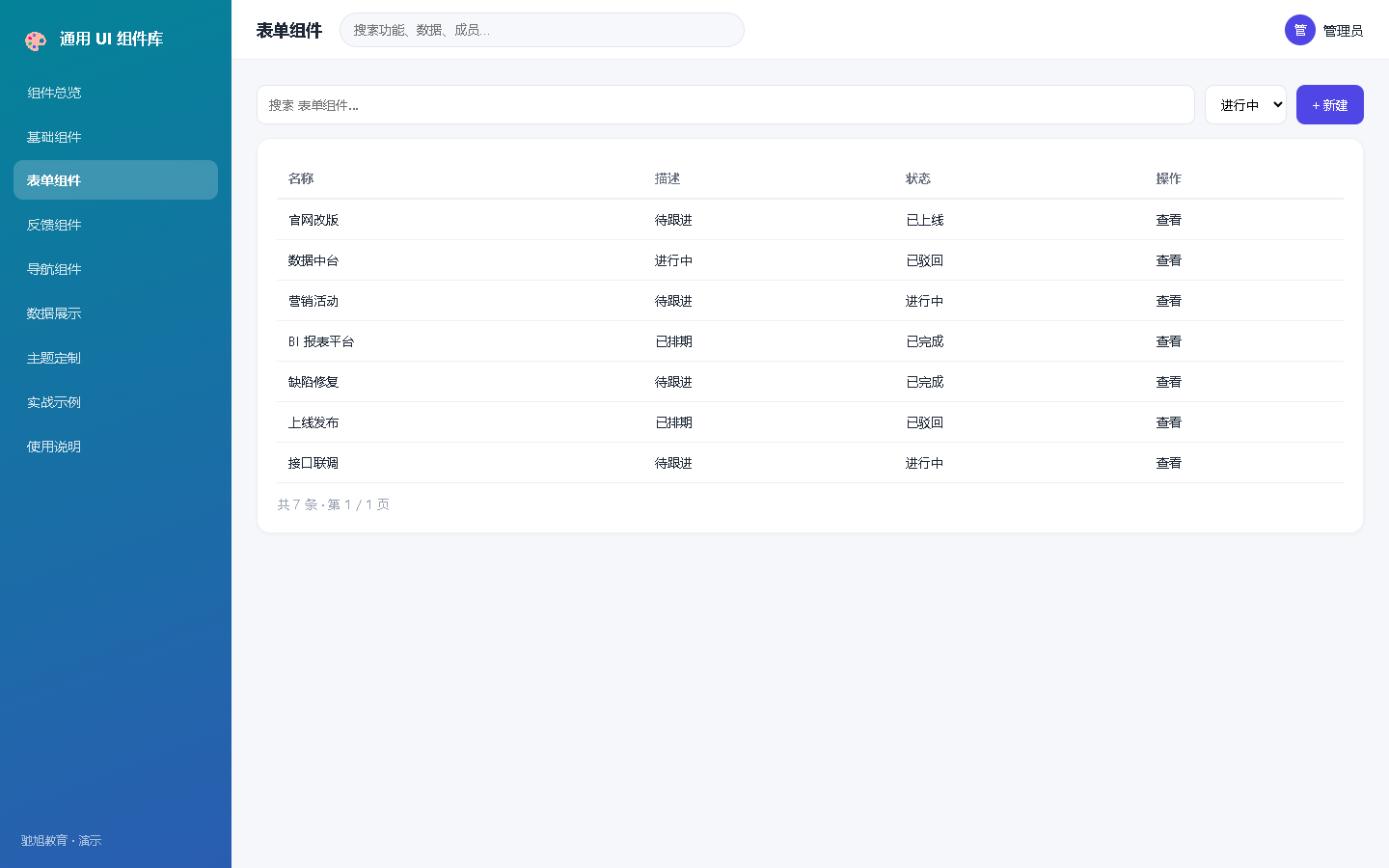Click the 进行中 status in 营销活动 row
This screenshot has height=868, width=1389.
pos(925,301)
